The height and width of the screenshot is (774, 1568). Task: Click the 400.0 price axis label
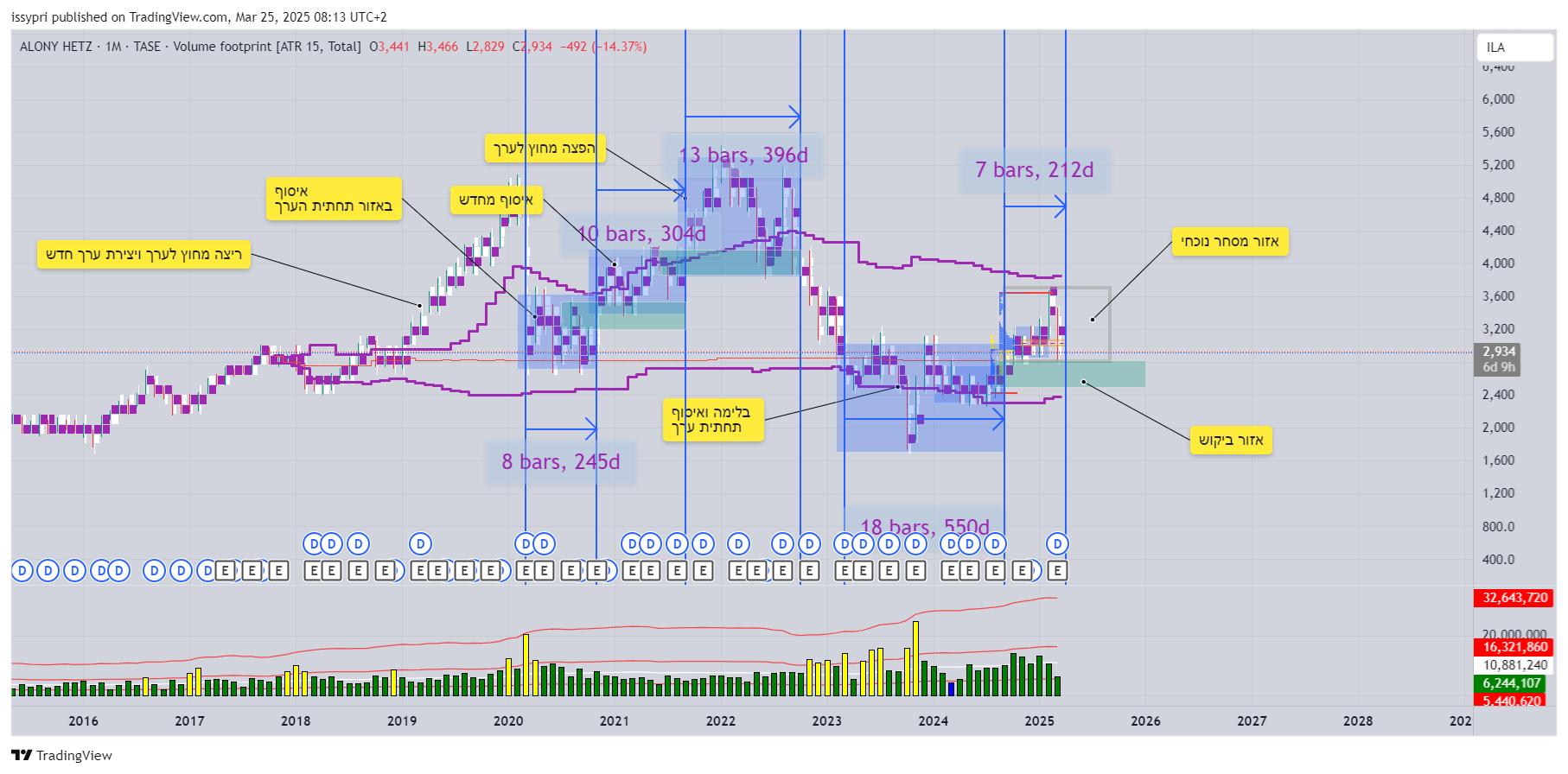point(1499,560)
